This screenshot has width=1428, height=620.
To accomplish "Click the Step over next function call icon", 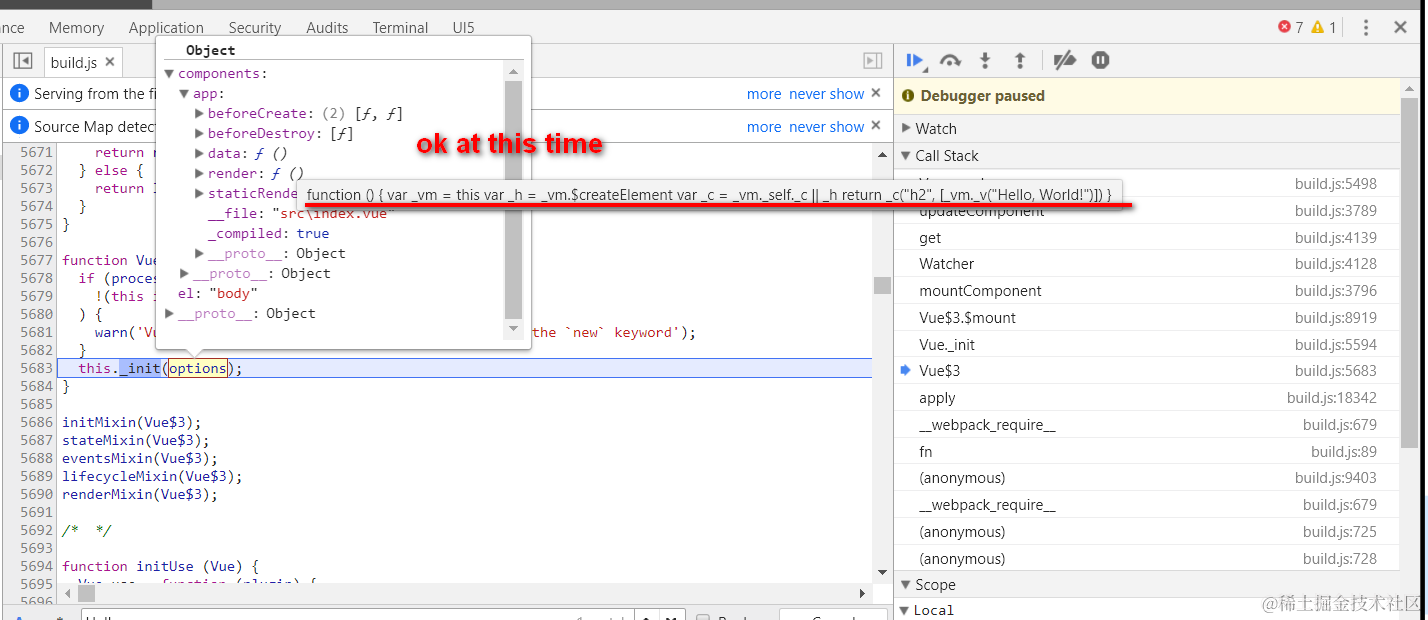I will point(950,60).
